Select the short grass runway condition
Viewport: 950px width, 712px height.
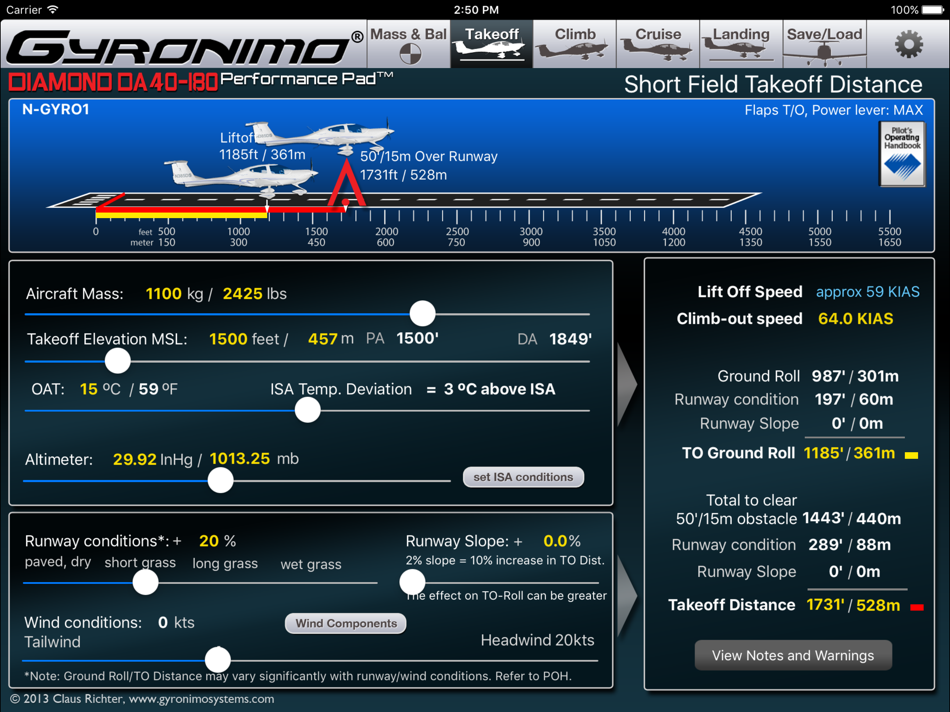[x=140, y=563]
